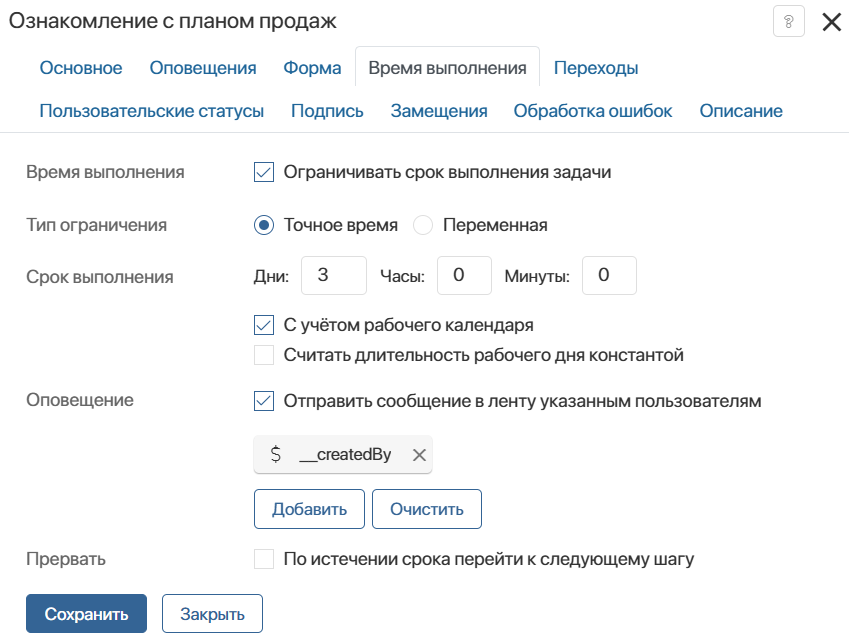This screenshot has width=849, height=642.
Task: Focus the "Часы" input field
Action: [x=464, y=276]
